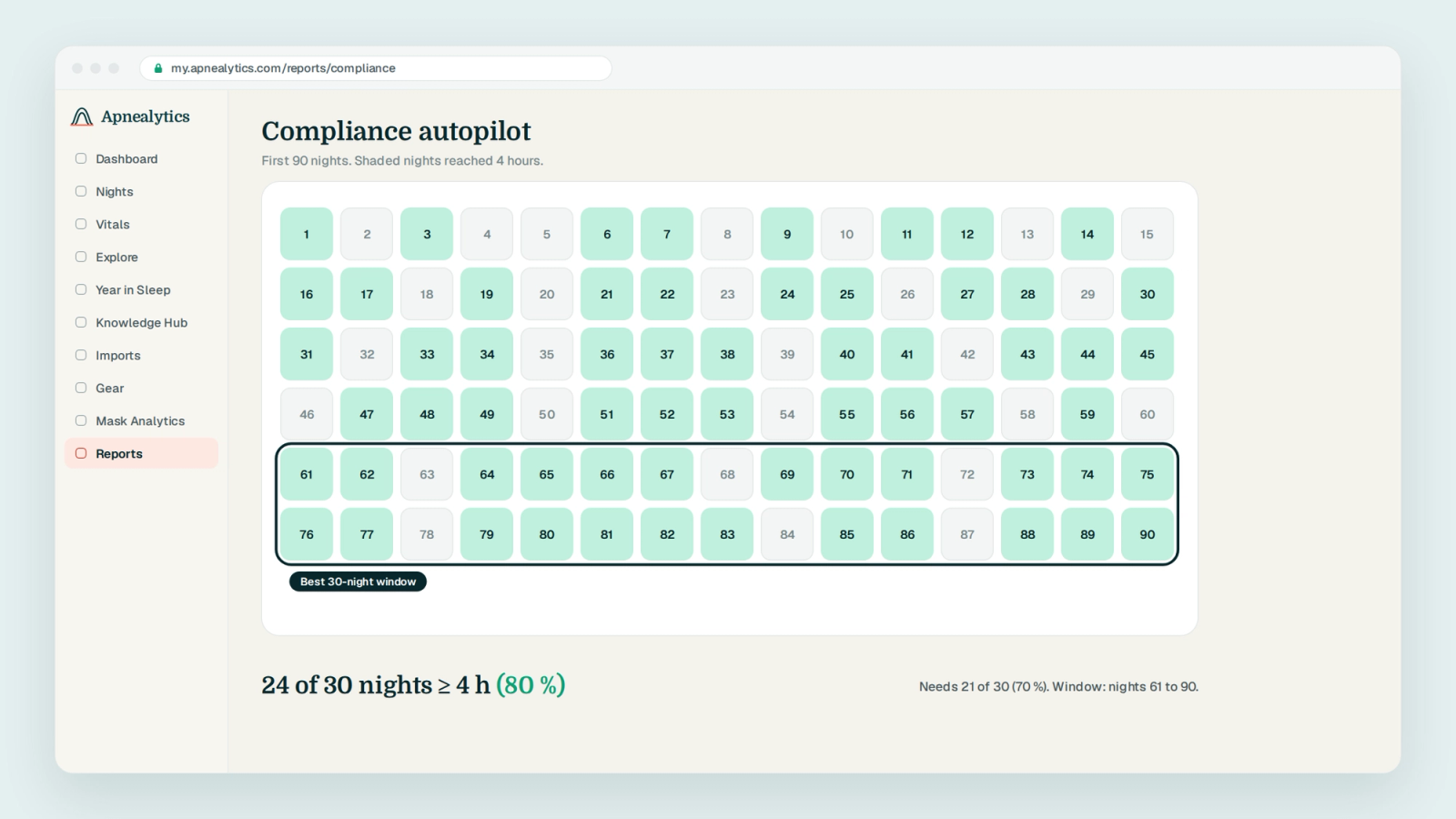Screen dimensions: 1456x819
Task: Click the Gear sidebar icon
Action: click(81, 388)
